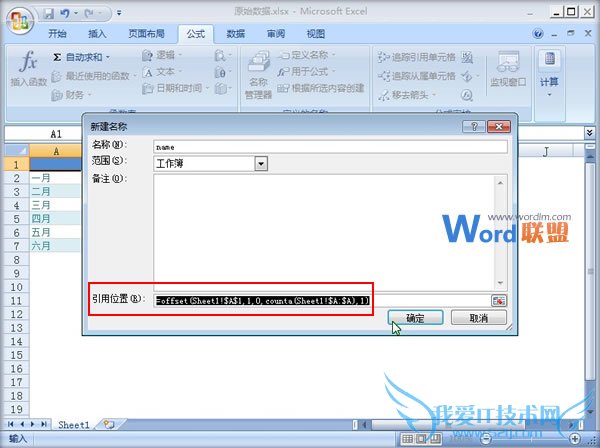Screen dimensions: 600x448
Task: Open the 页面布局 tab
Action: [146, 34]
